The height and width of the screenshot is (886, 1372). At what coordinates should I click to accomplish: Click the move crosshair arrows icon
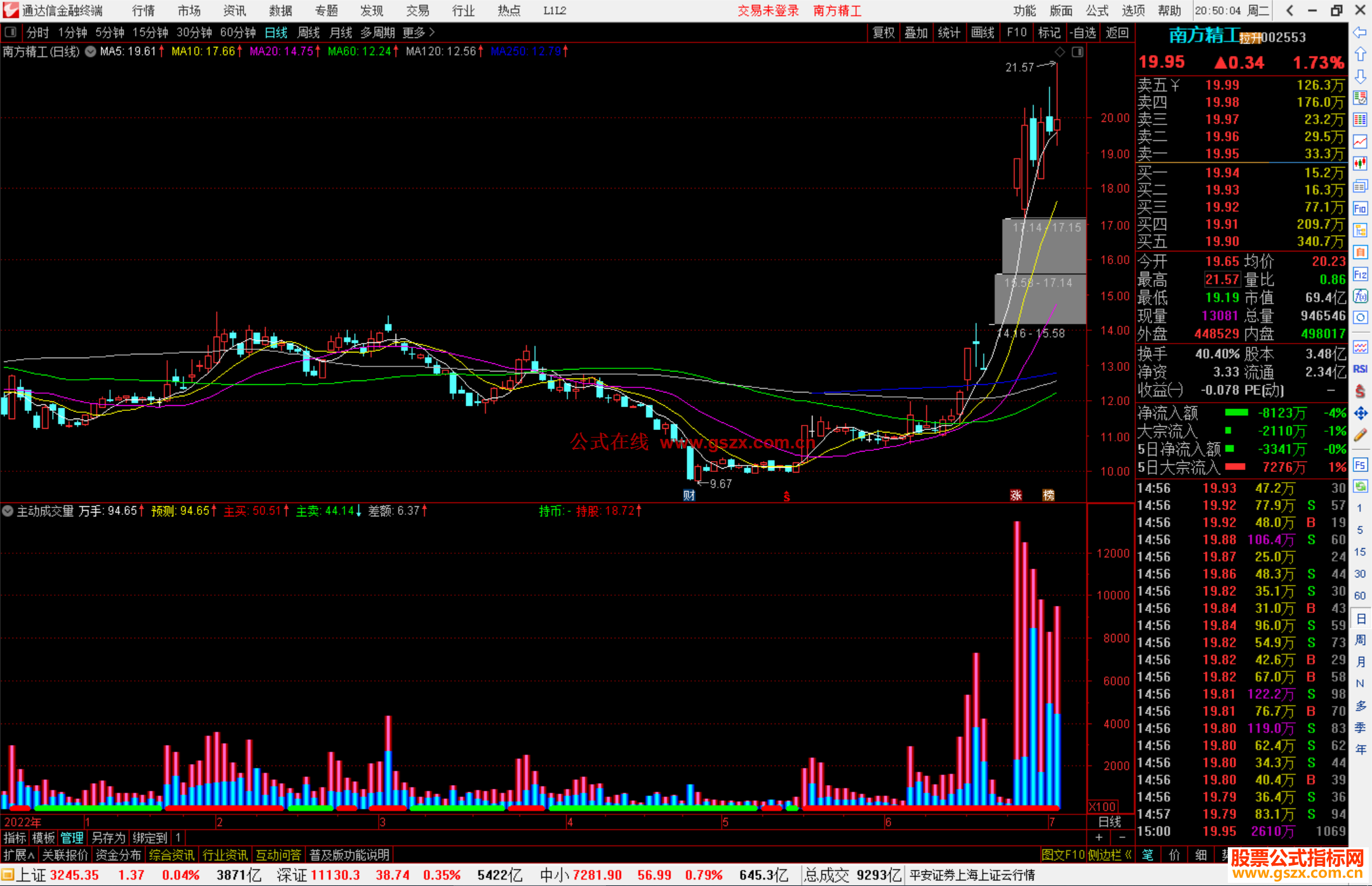[1360, 414]
